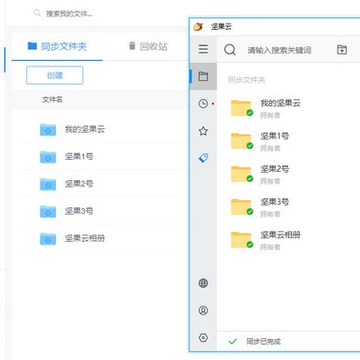Focus the 请输入搜索关键词 search field in the client

279,50
